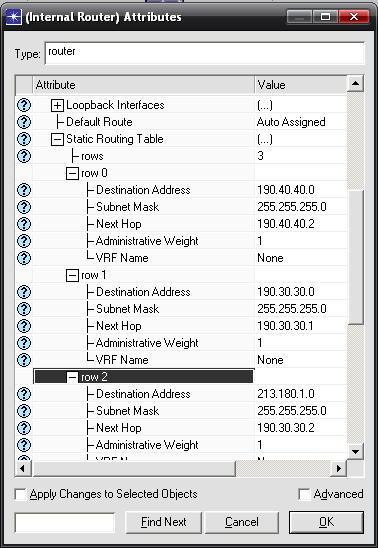Expand the Loopback Interfaces node

tap(57, 105)
